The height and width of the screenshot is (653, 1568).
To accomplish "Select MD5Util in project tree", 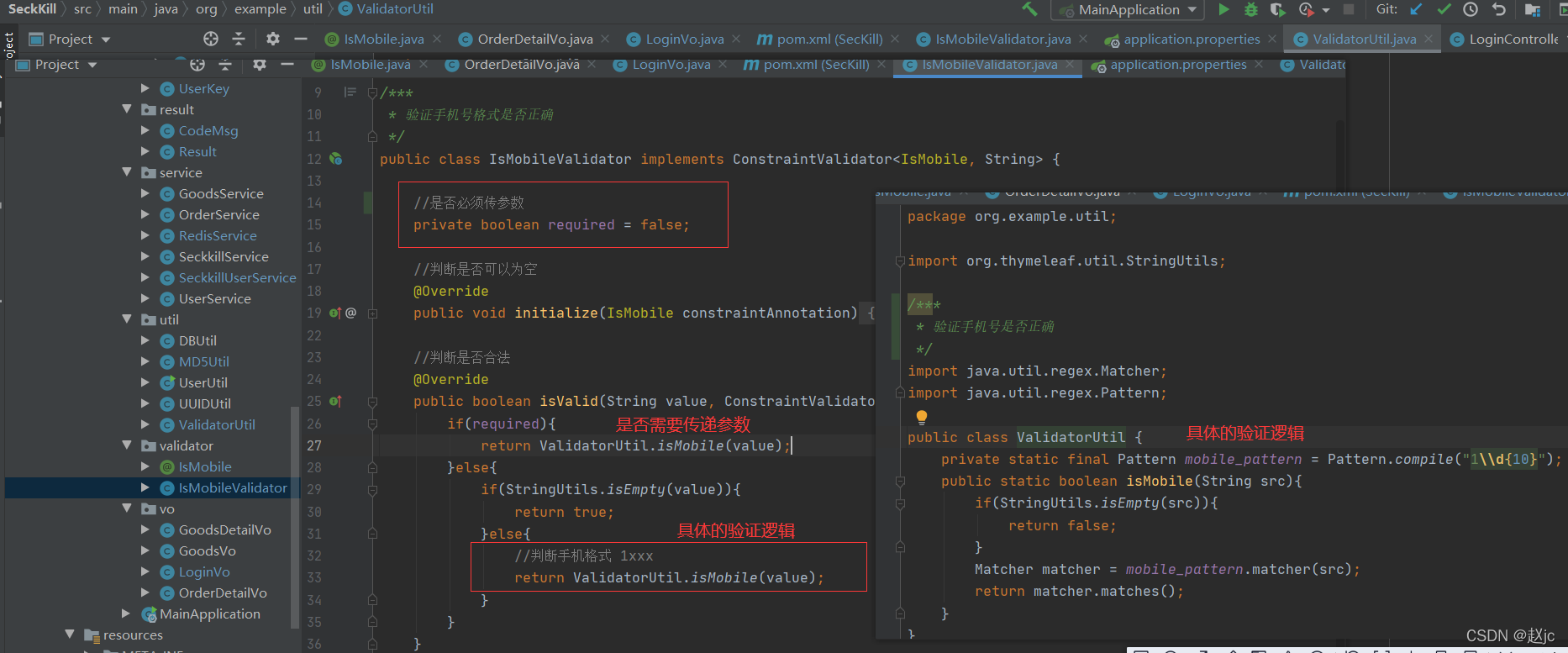I will point(203,361).
